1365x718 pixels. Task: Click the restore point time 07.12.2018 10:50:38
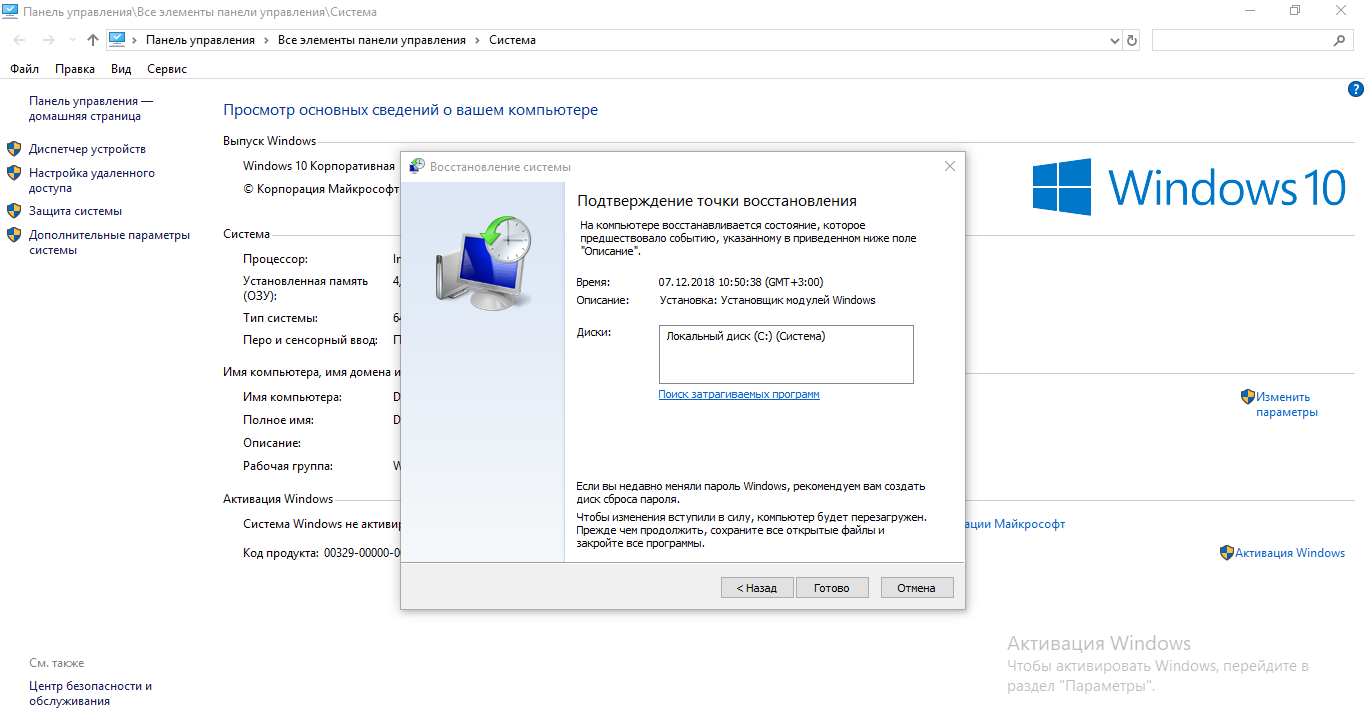[741, 282]
